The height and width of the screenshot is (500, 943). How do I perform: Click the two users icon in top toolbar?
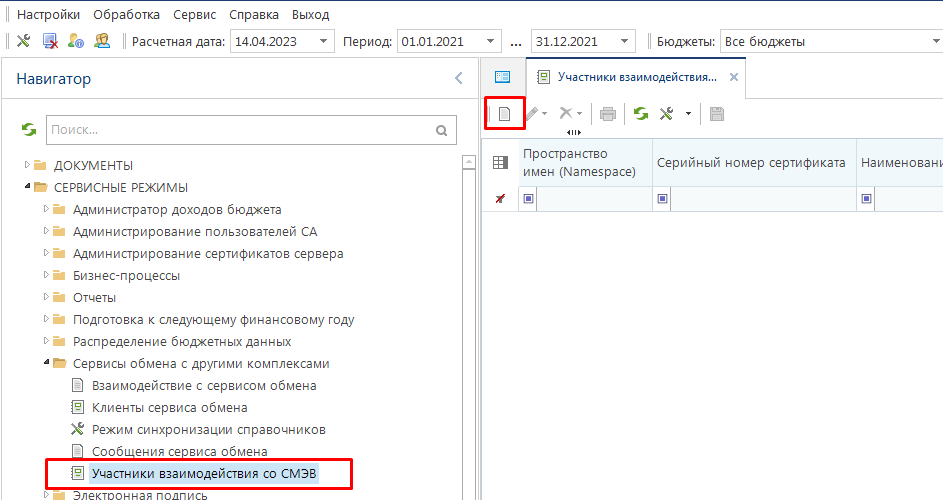click(x=102, y=41)
